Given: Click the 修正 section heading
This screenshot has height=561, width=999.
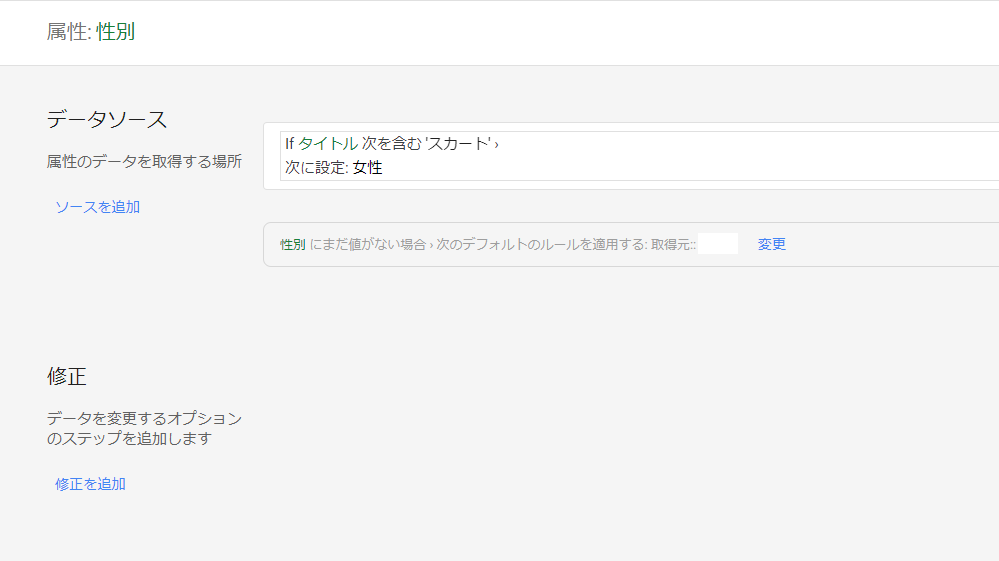Looking at the screenshot, I should point(66,376).
